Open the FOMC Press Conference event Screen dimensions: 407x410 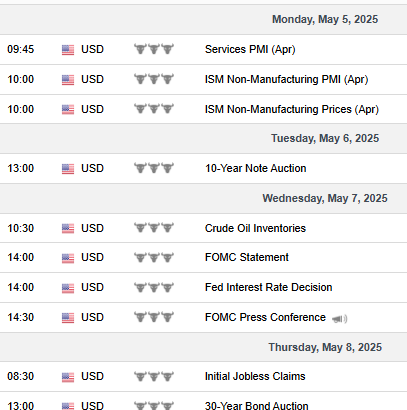[x=265, y=317]
